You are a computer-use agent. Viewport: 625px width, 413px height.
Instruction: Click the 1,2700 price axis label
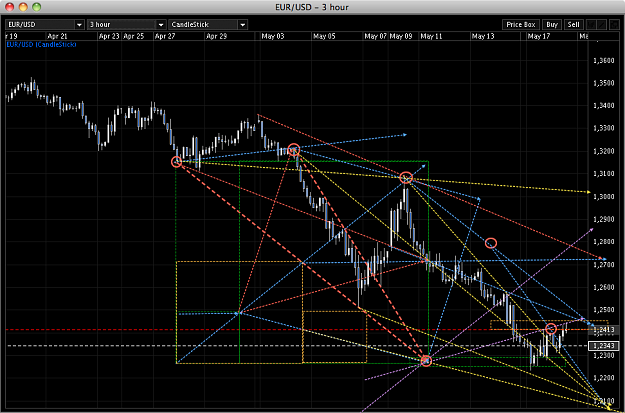coord(602,265)
